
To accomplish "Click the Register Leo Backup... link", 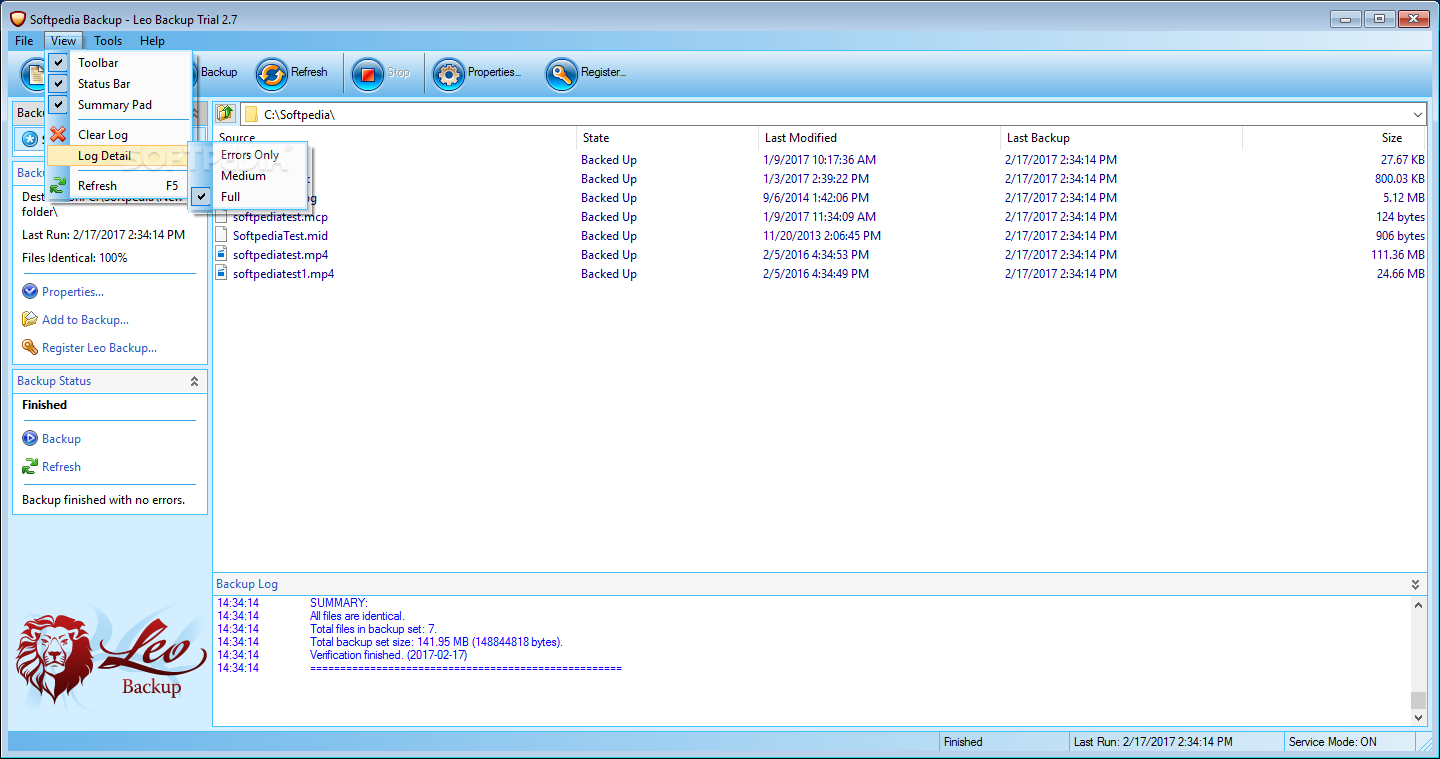I will click(99, 348).
